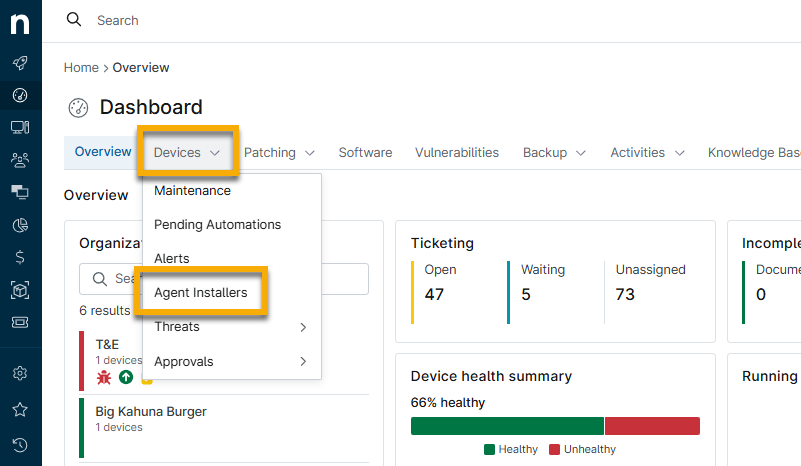The height and width of the screenshot is (466, 801).
Task: Open the Dashboard gauge icon in sidebar
Action: point(20,96)
